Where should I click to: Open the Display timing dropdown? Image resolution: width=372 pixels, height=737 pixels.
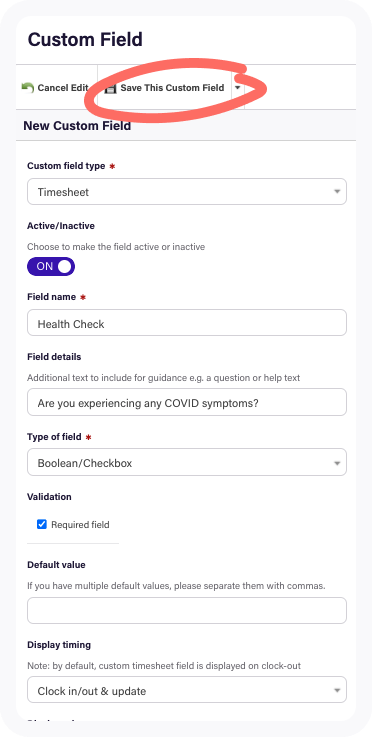pos(187,690)
